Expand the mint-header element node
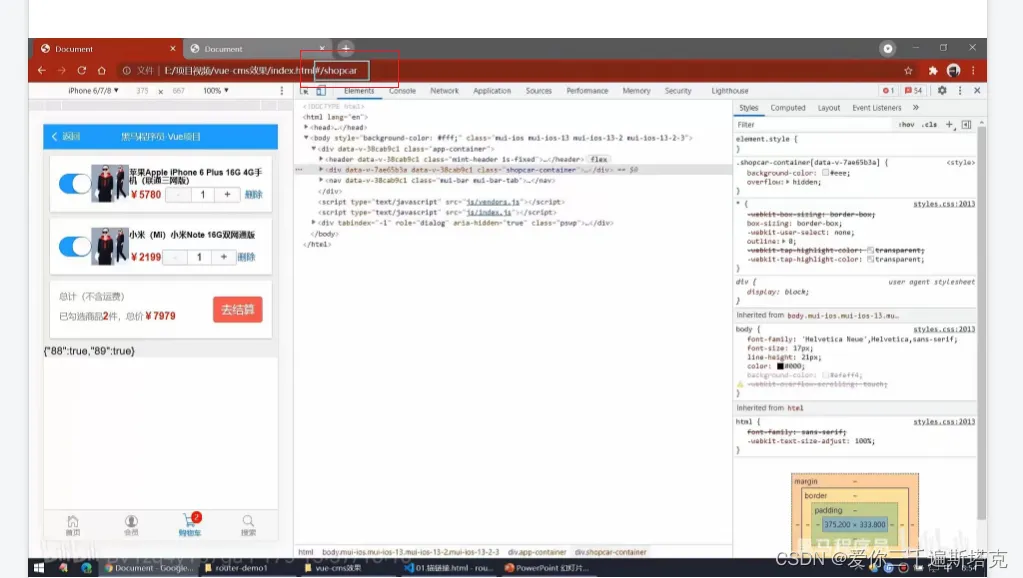 click(x=321, y=159)
